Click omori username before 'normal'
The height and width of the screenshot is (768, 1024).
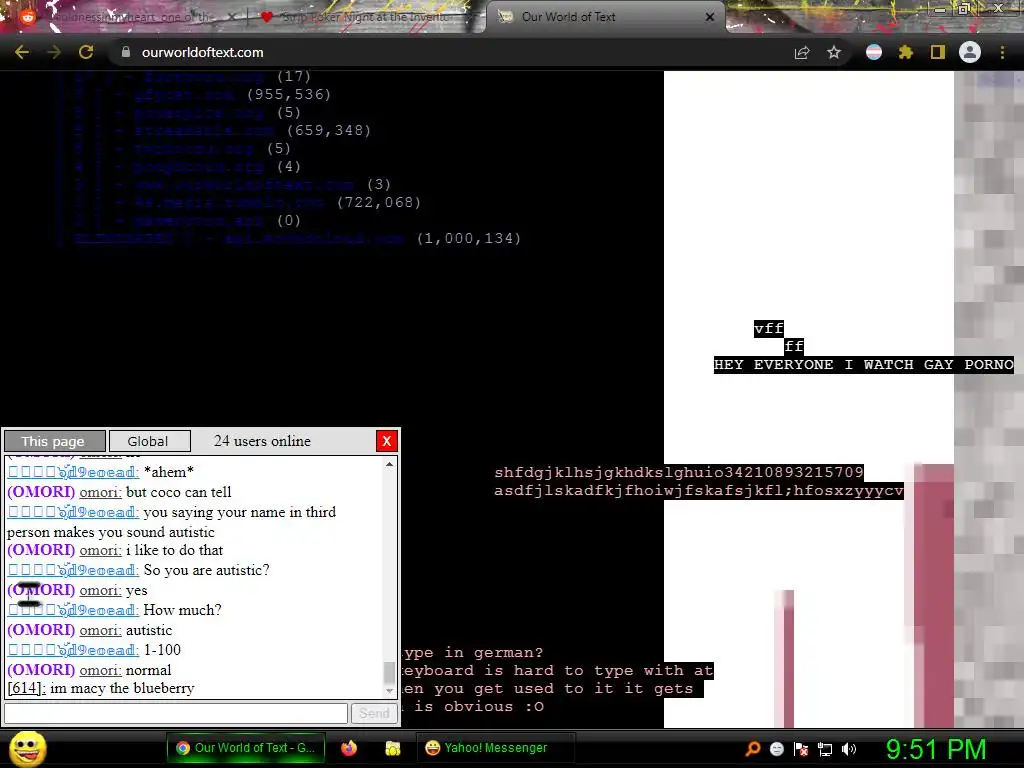[100, 670]
